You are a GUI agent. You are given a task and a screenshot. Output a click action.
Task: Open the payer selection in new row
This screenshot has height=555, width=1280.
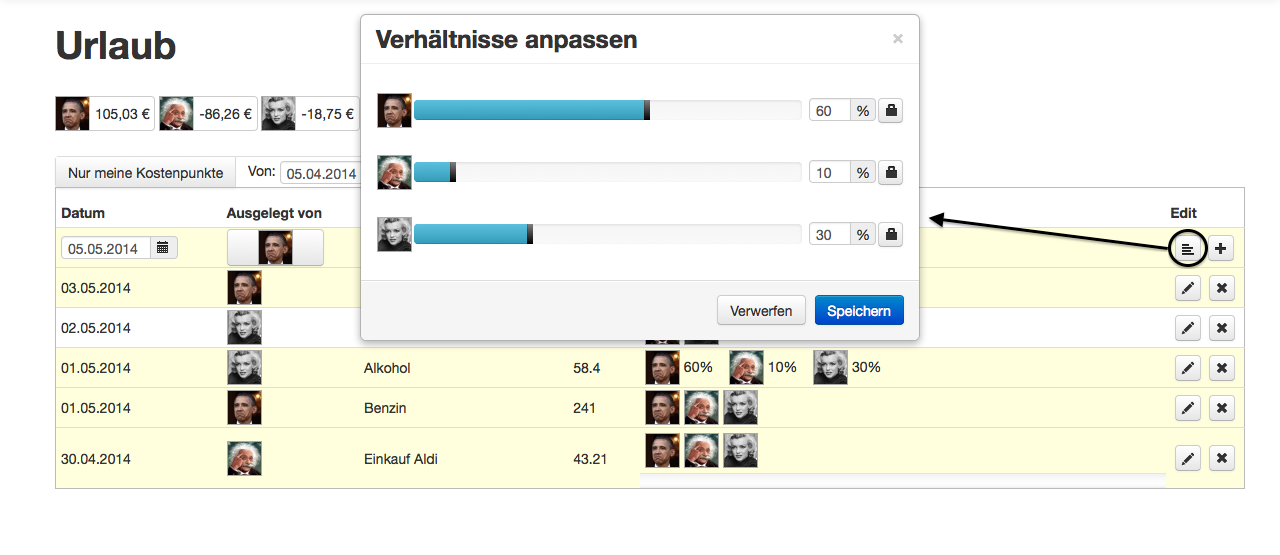(275, 248)
